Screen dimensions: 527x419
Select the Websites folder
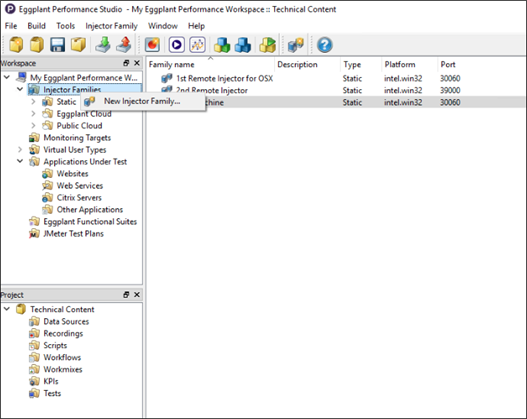tap(73, 174)
